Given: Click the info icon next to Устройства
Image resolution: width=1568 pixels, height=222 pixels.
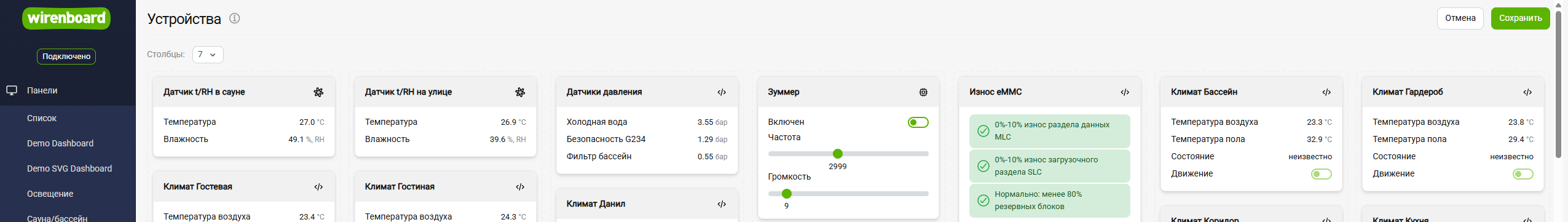Looking at the screenshot, I should tap(235, 18).
